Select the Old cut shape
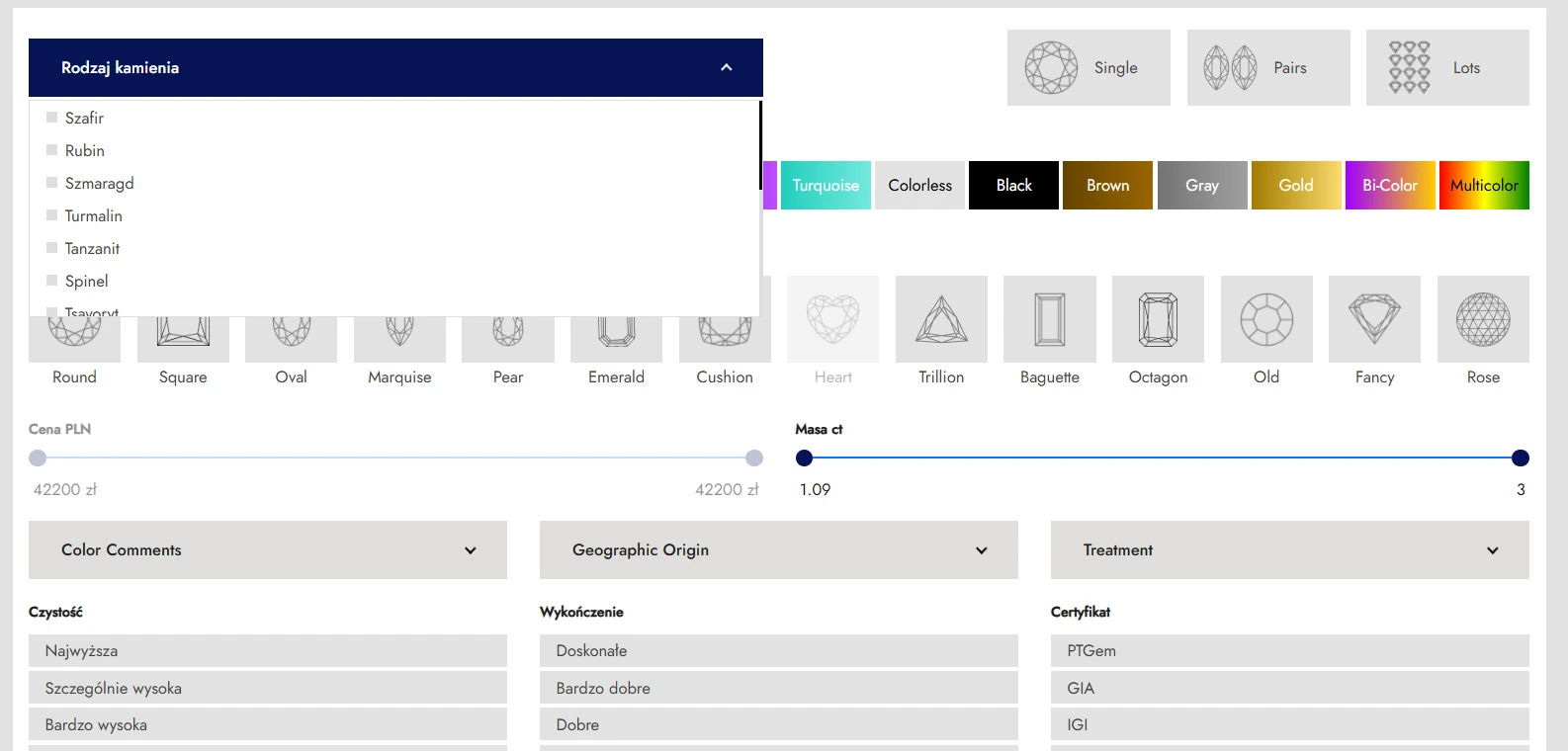This screenshot has height=751, width=1568. (x=1266, y=319)
